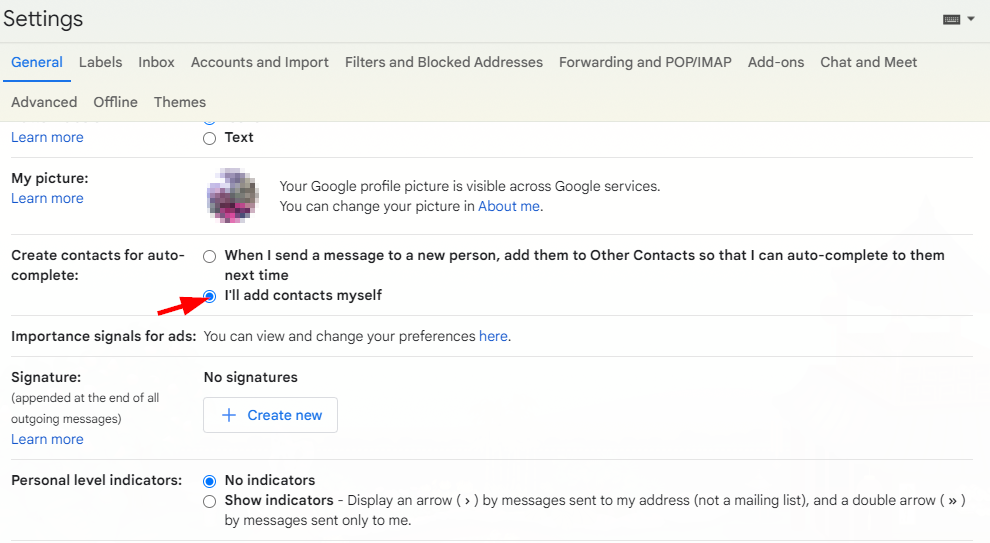This screenshot has width=990, height=543.
Task: Expand the input tools dropdown arrow
Action: [971, 19]
